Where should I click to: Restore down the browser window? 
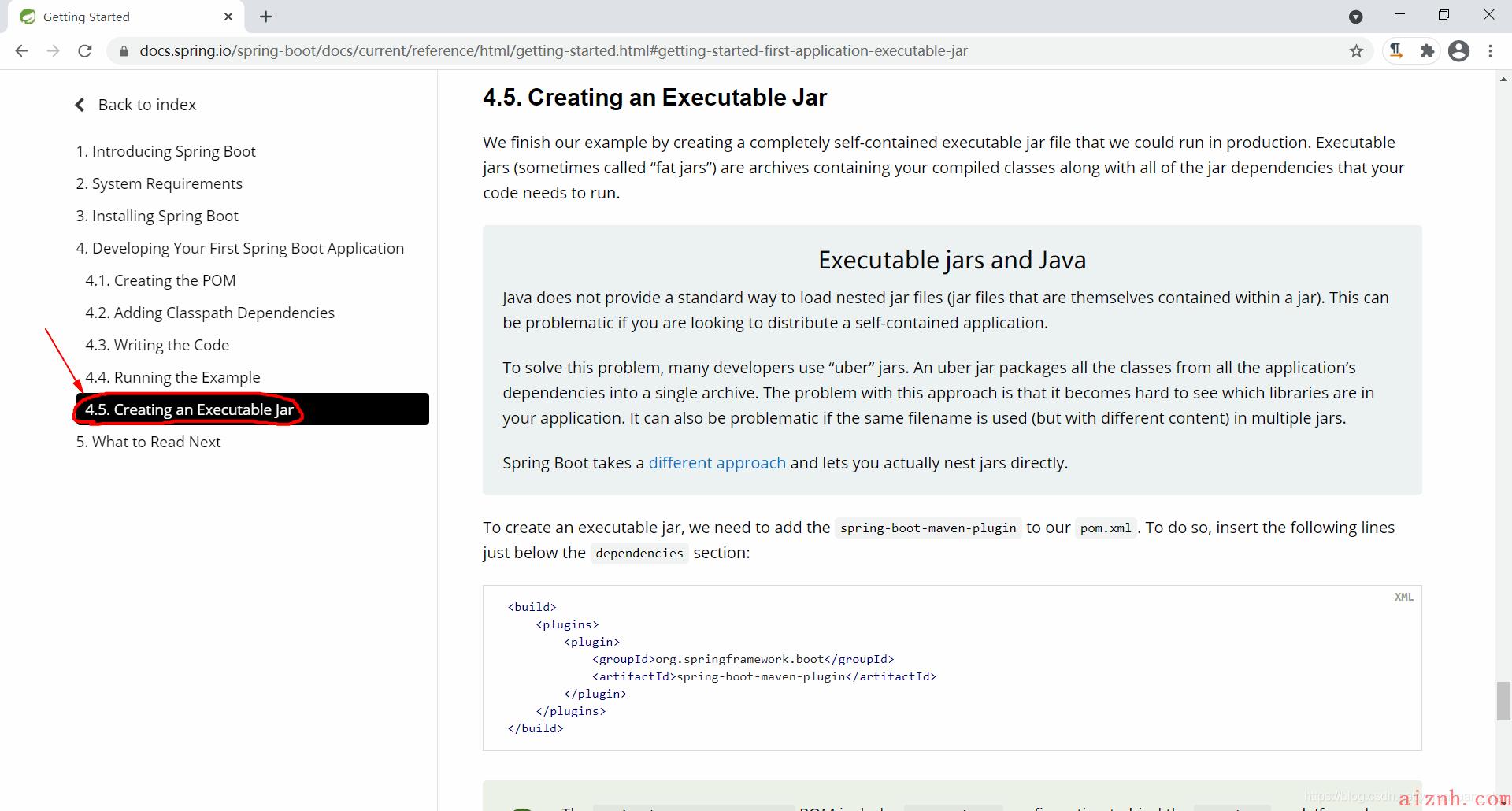click(1443, 15)
